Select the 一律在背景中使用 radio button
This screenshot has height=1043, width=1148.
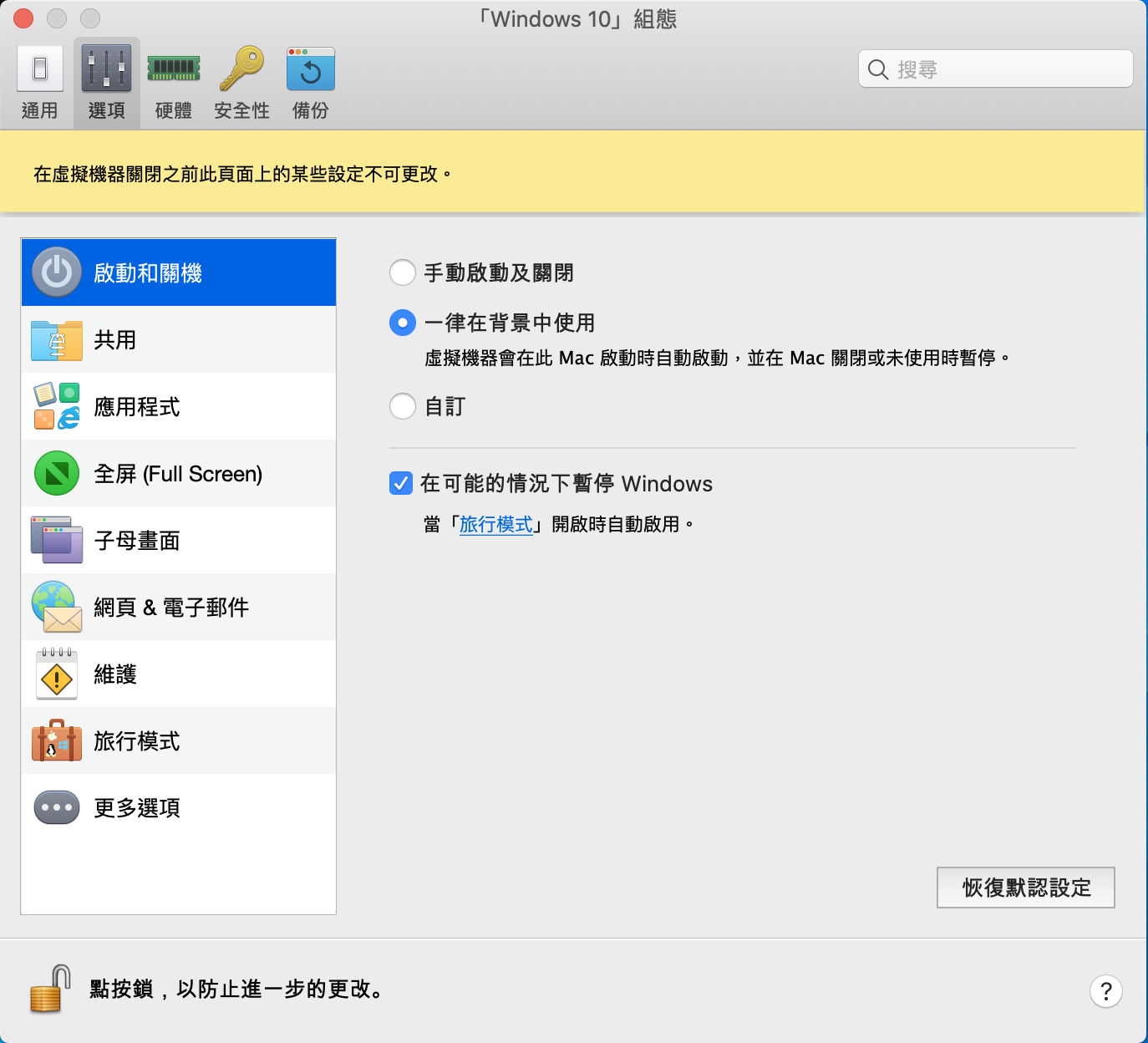[403, 323]
